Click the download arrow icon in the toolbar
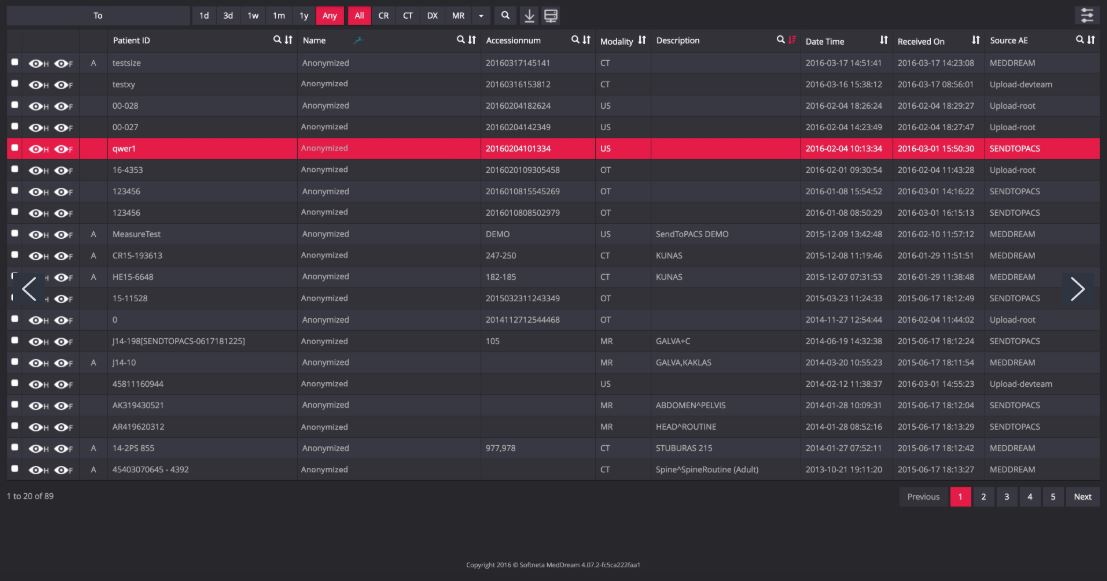 coord(529,15)
